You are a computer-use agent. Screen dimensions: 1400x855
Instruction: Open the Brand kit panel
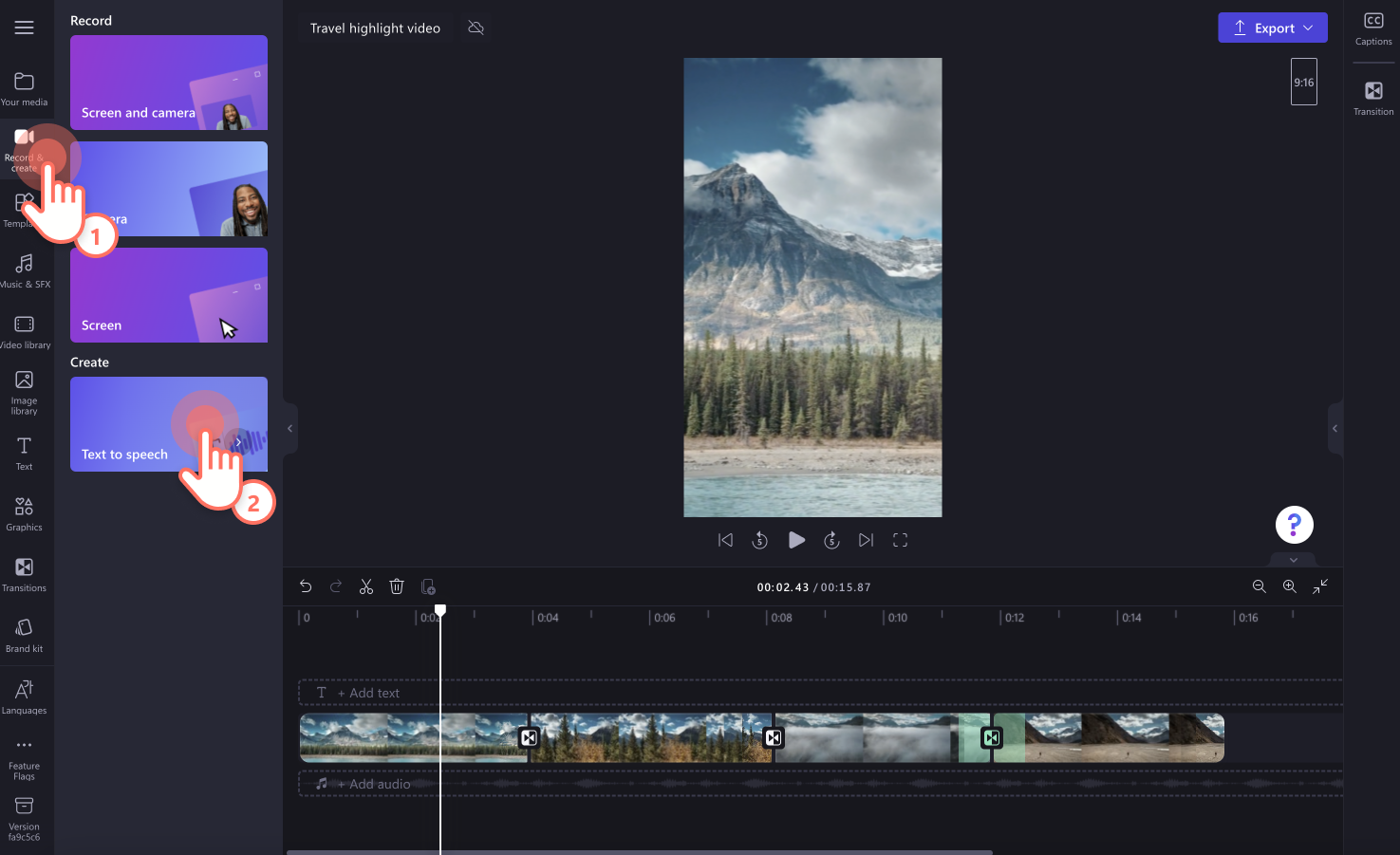(x=24, y=636)
